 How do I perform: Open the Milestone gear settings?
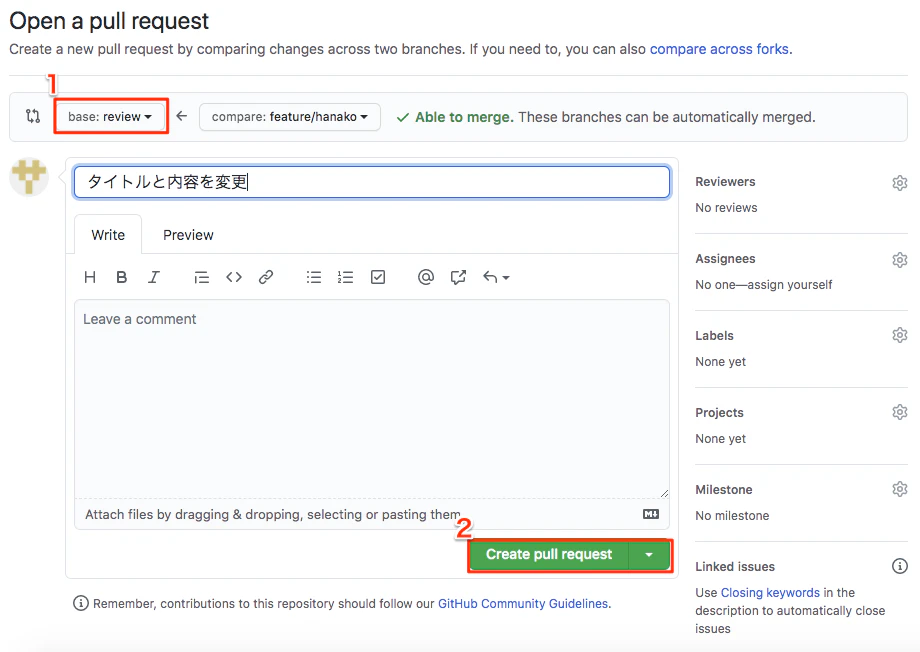pyautogui.click(x=899, y=489)
